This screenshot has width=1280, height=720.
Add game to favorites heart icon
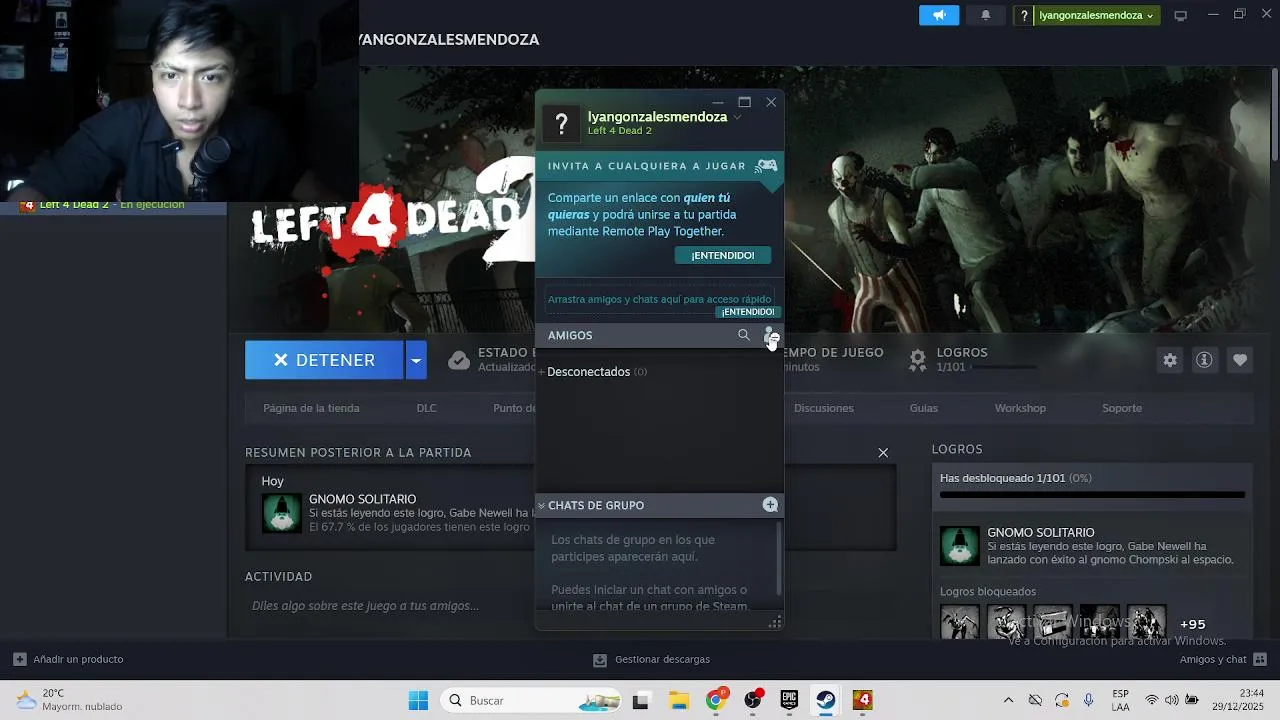[x=1240, y=360]
